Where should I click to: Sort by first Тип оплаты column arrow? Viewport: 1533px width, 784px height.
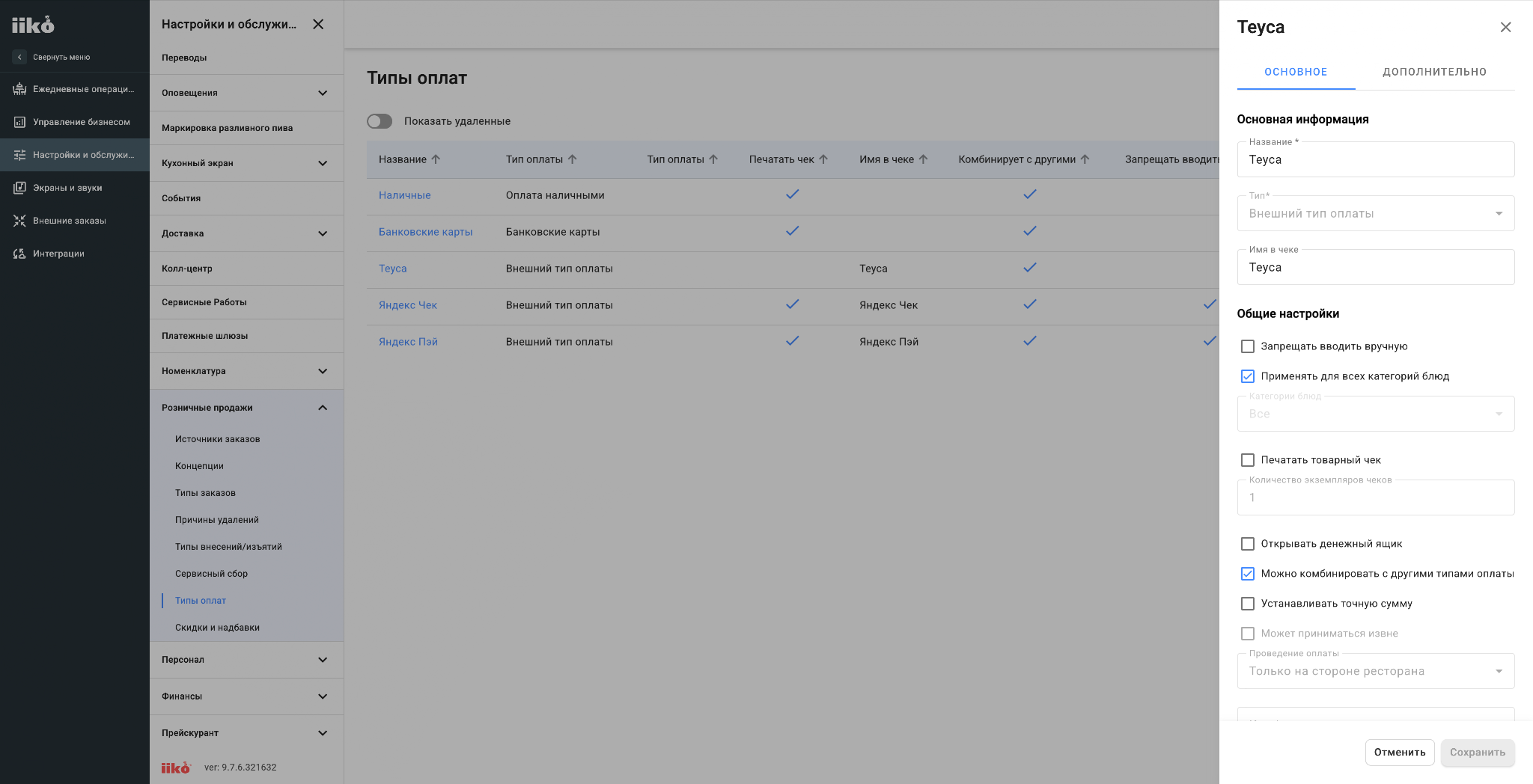572,159
